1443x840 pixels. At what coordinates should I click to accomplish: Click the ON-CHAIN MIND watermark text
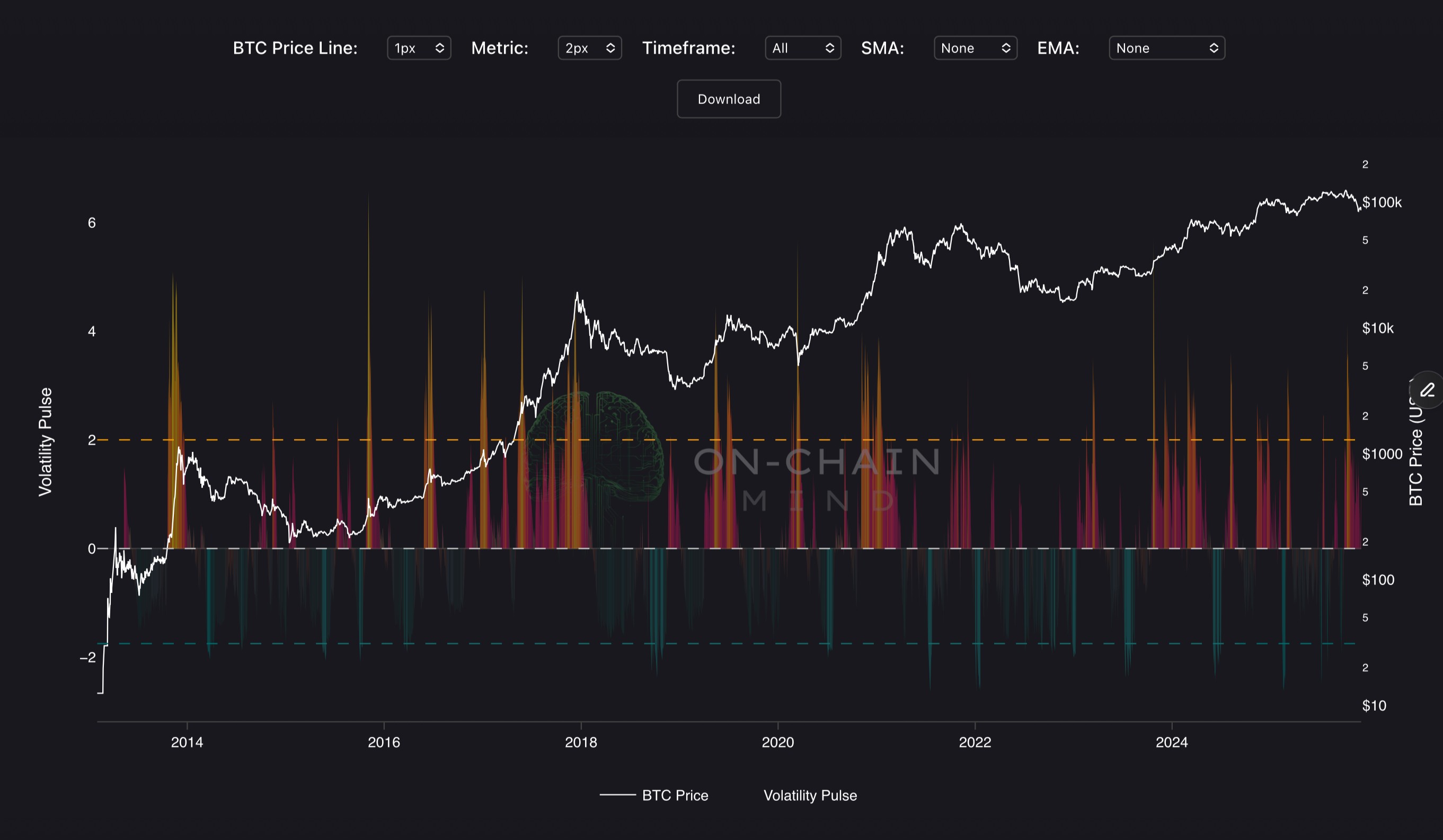[817, 462]
